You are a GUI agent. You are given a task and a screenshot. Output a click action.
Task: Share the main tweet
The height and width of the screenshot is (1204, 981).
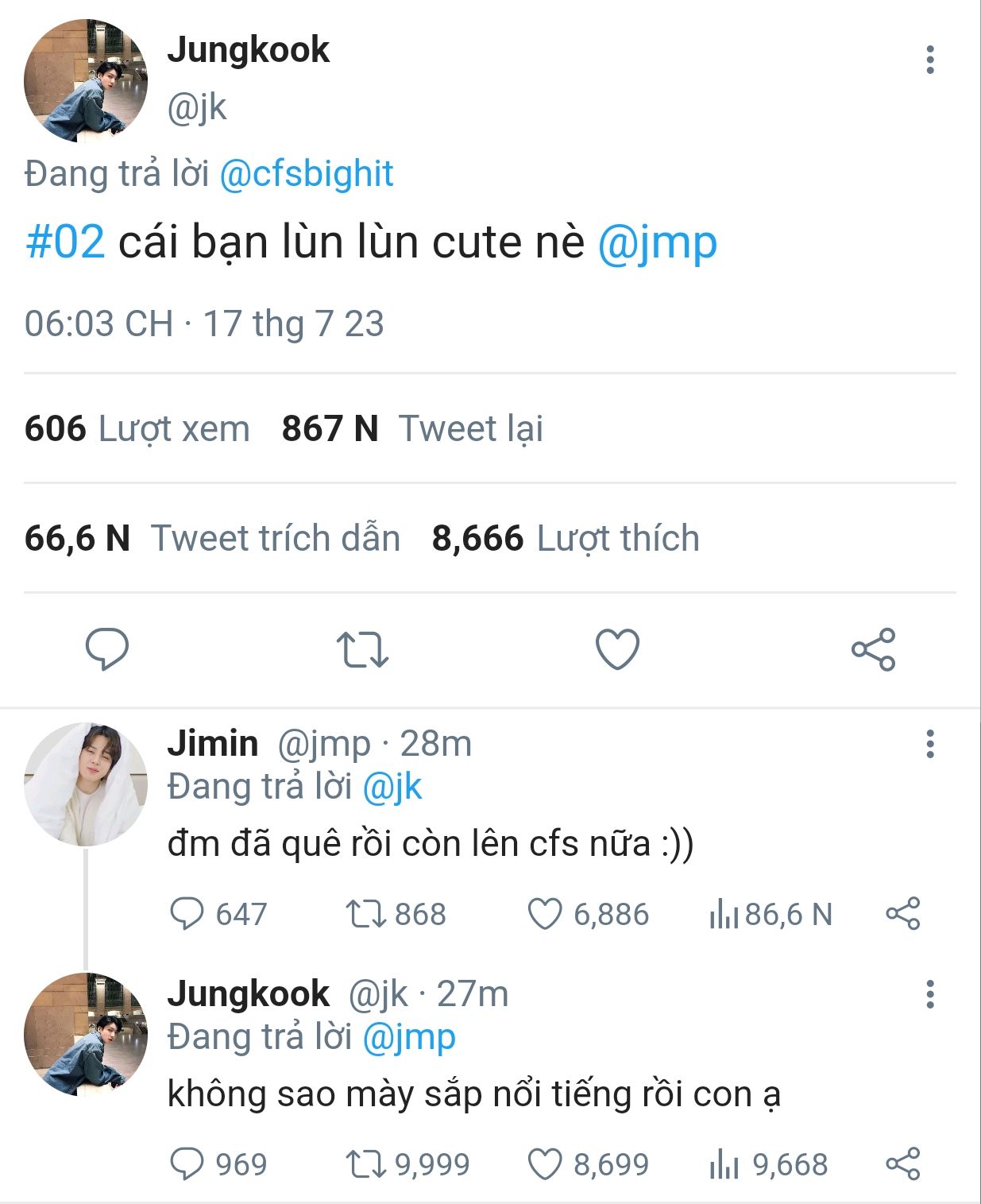click(873, 649)
